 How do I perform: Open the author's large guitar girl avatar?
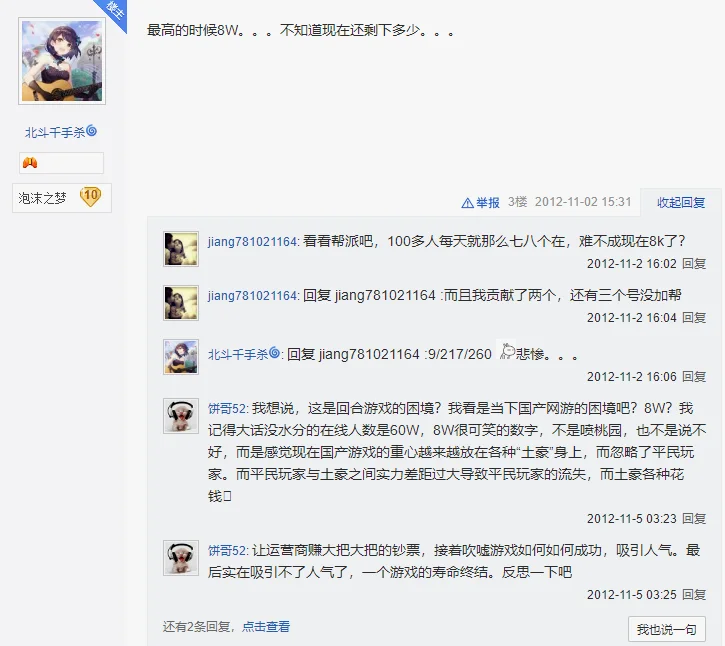click(62, 61)
